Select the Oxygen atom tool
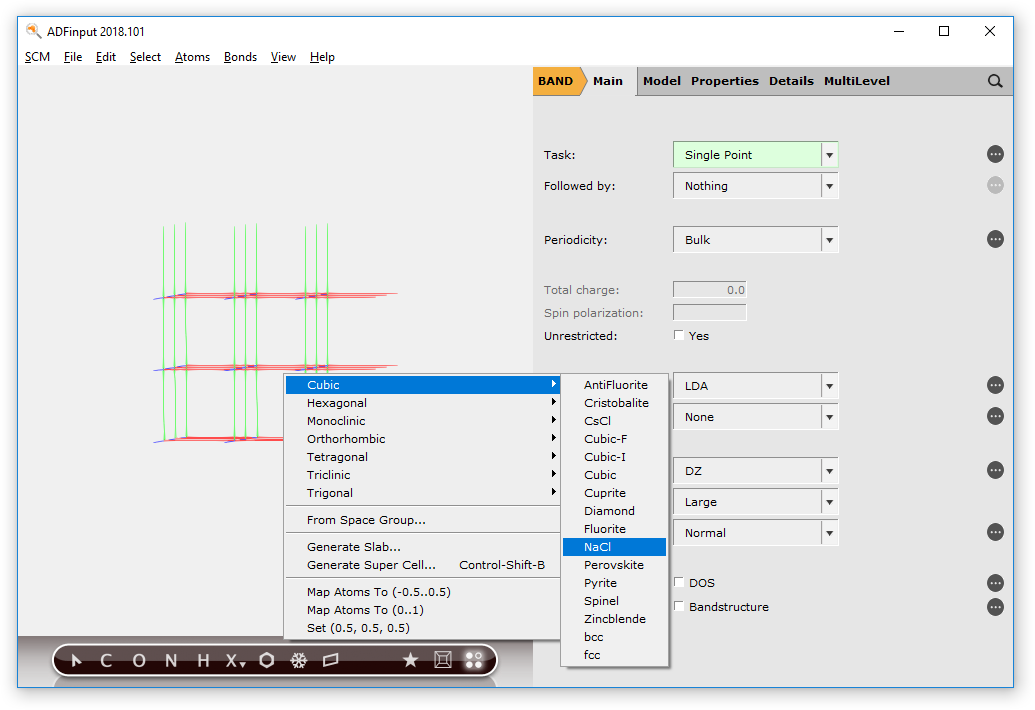This screenshot has height=710, width=1035. [x=139, y=661]
